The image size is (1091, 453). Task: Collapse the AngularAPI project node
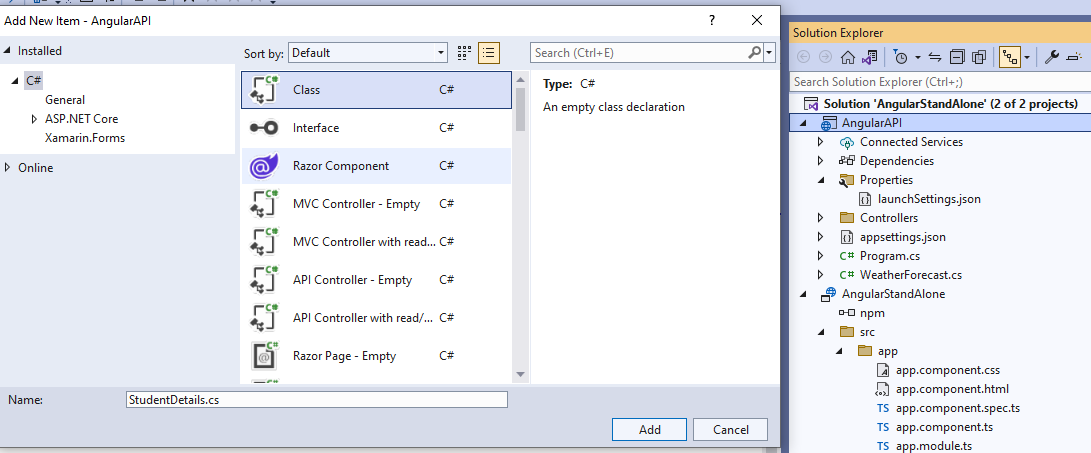[x=804, y=123]
